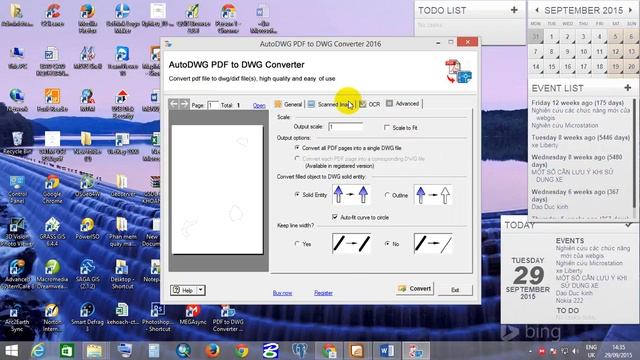Click the PDF to DWG logo graphic
The image size is (640, 360).
(458, 71)
